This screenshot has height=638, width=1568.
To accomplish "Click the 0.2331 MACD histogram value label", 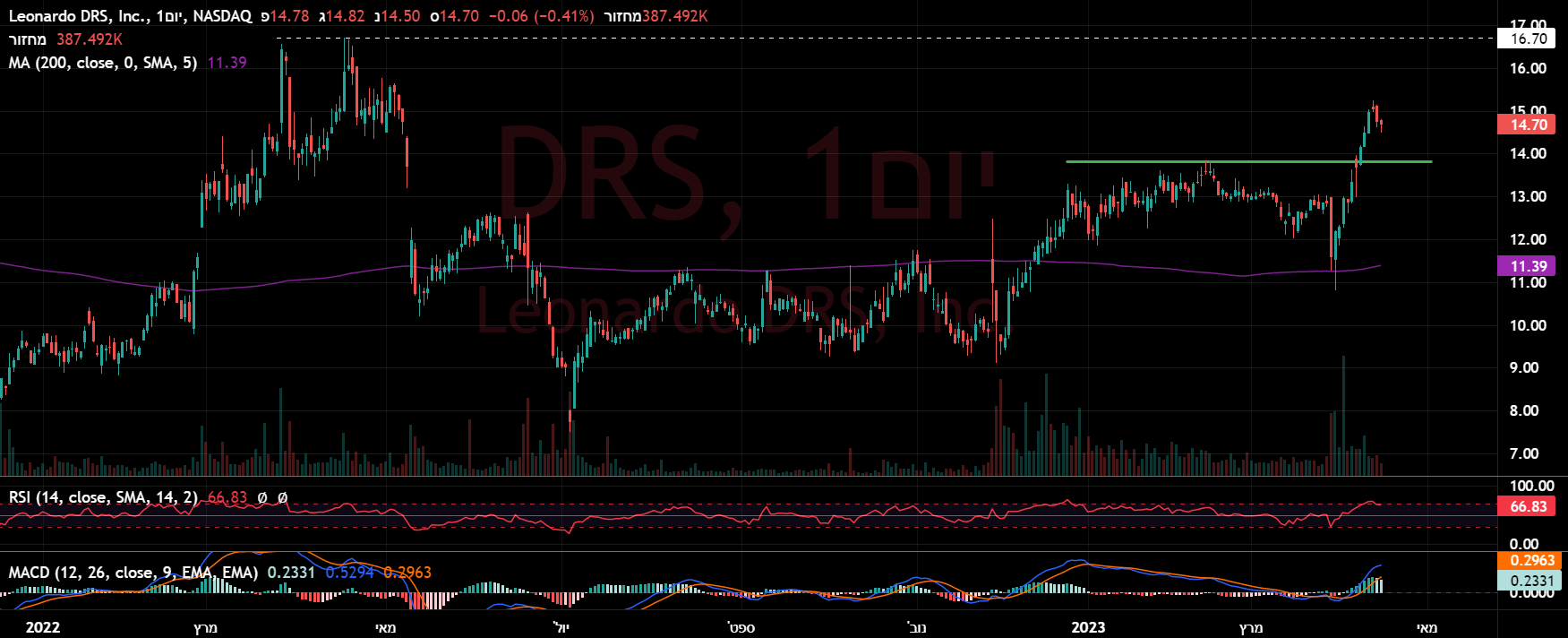I will tap(1531, 580).
